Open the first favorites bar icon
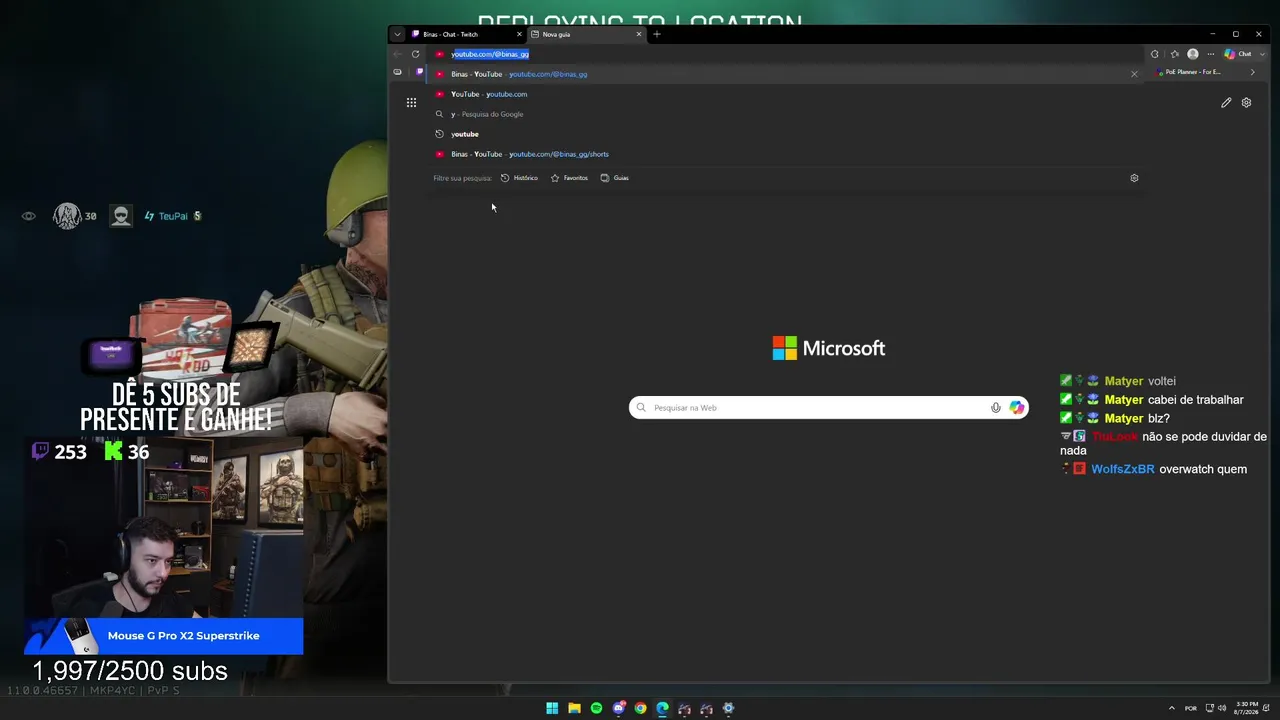Image resolution: width=1280 pixels, height=720 pixels. 398,72
